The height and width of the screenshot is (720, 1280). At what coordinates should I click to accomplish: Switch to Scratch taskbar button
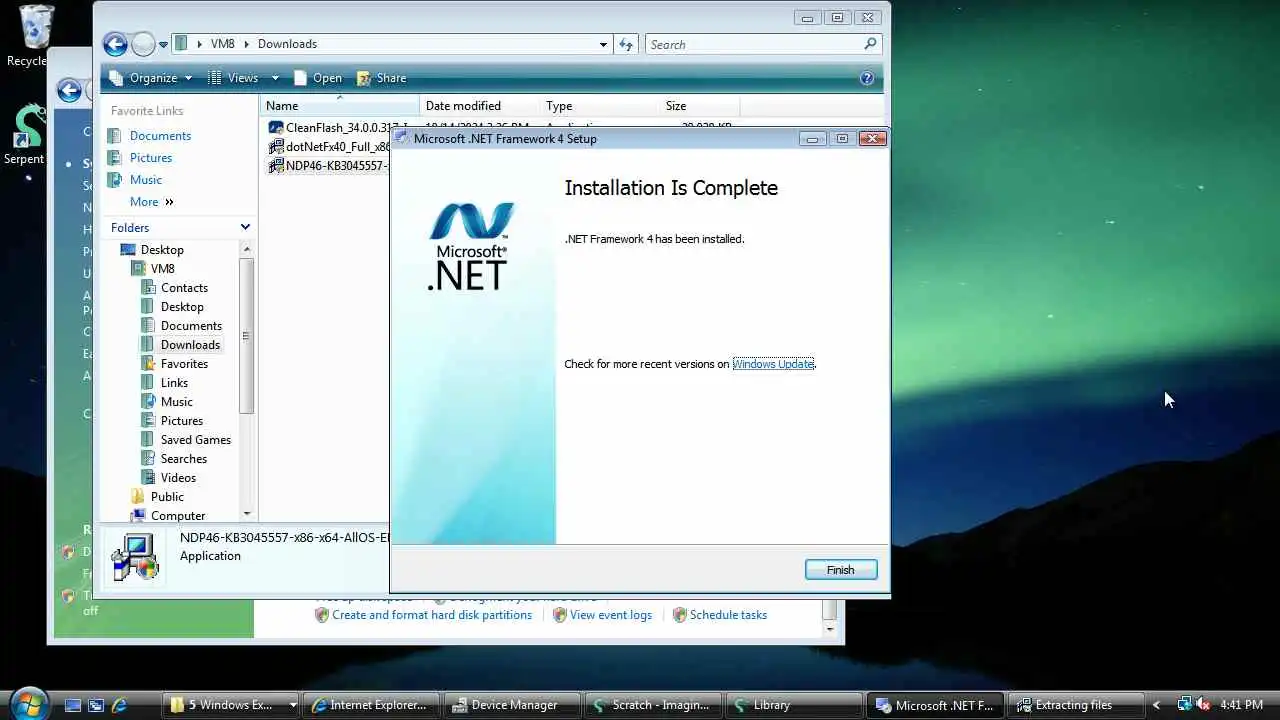coord(654,705)
